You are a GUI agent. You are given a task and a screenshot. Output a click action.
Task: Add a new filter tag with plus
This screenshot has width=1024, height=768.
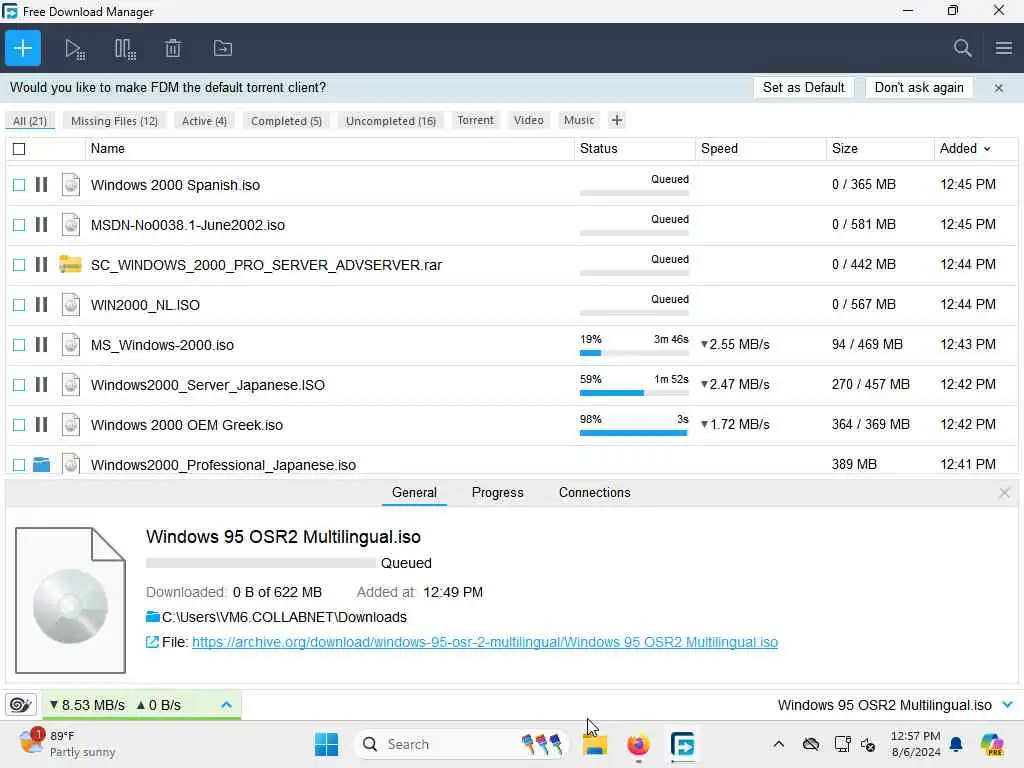[616, 120]
